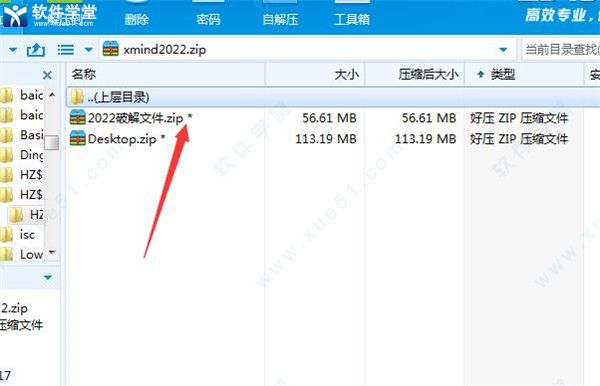
Task: Sort by 压缩后大小 column header
Action: 415,74
